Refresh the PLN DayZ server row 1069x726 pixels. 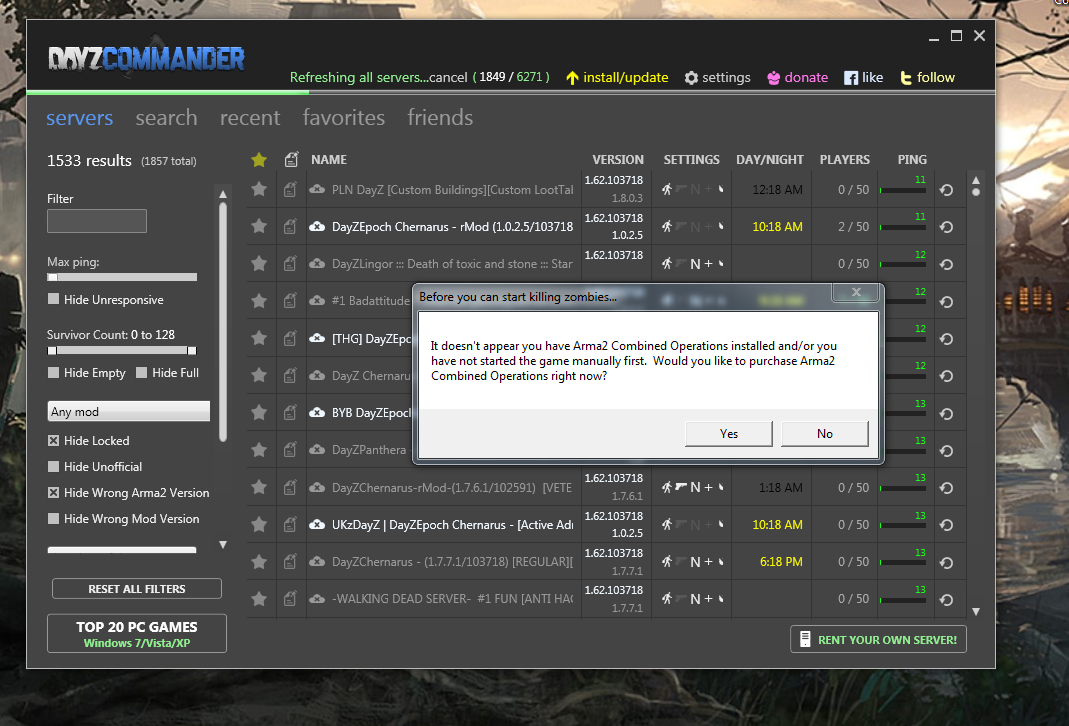click(x=946, y=190)
